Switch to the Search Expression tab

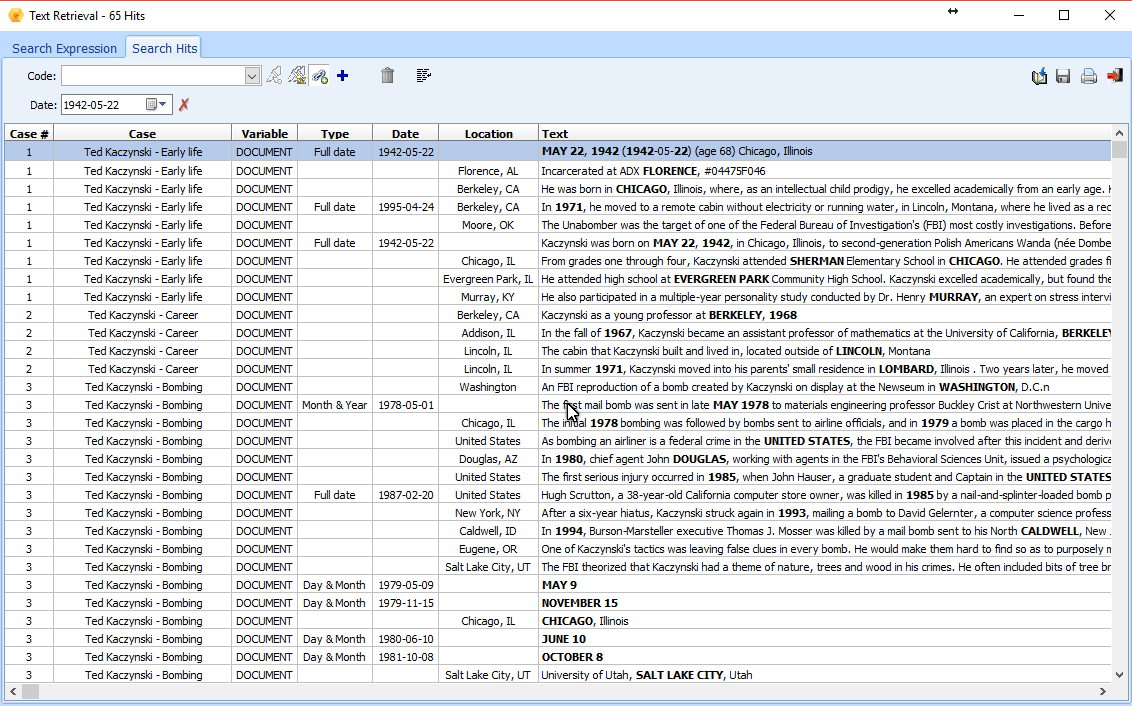point(64,48)
